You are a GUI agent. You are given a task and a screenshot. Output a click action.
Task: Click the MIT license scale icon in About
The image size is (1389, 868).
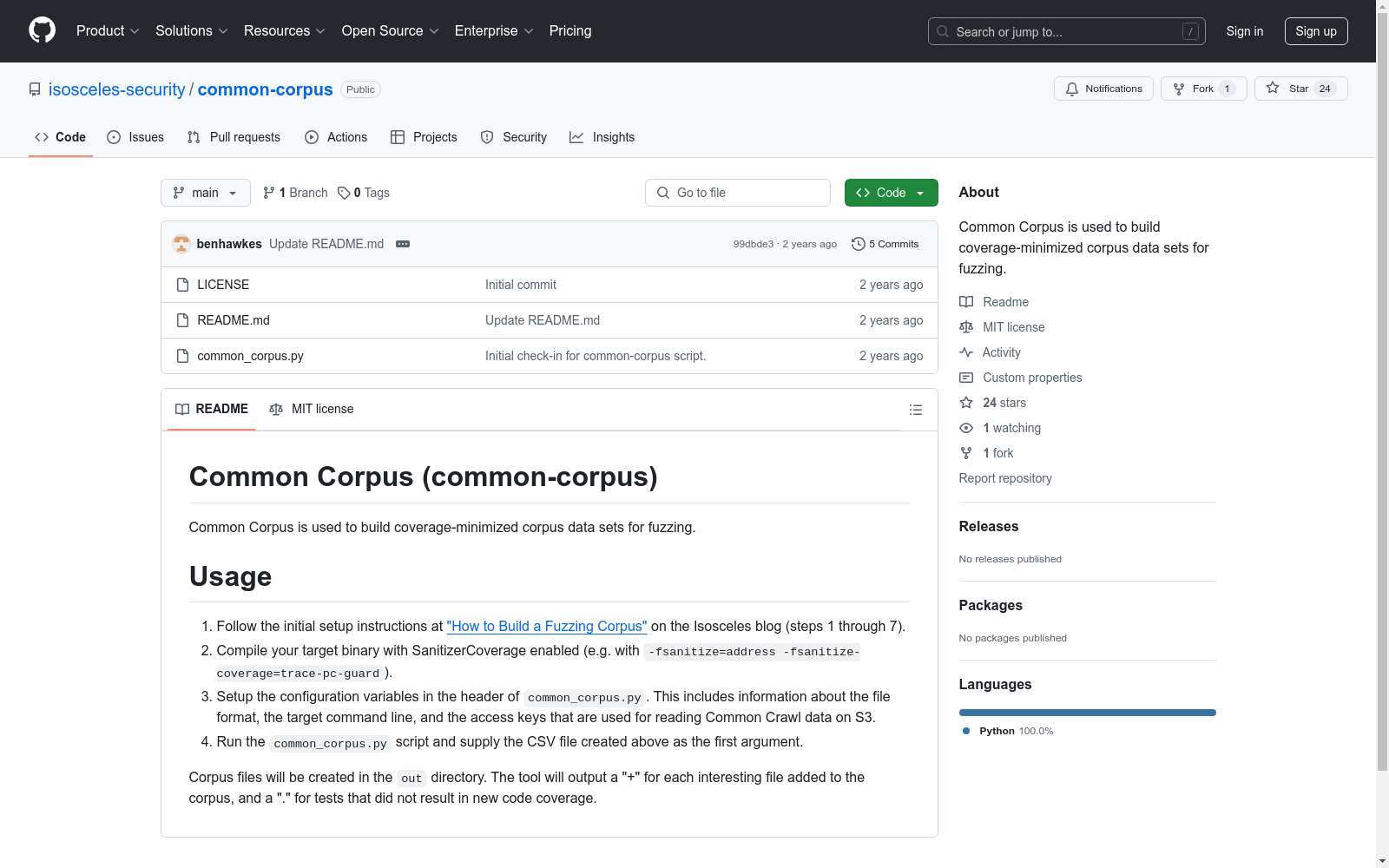click(x=966, y=327)
